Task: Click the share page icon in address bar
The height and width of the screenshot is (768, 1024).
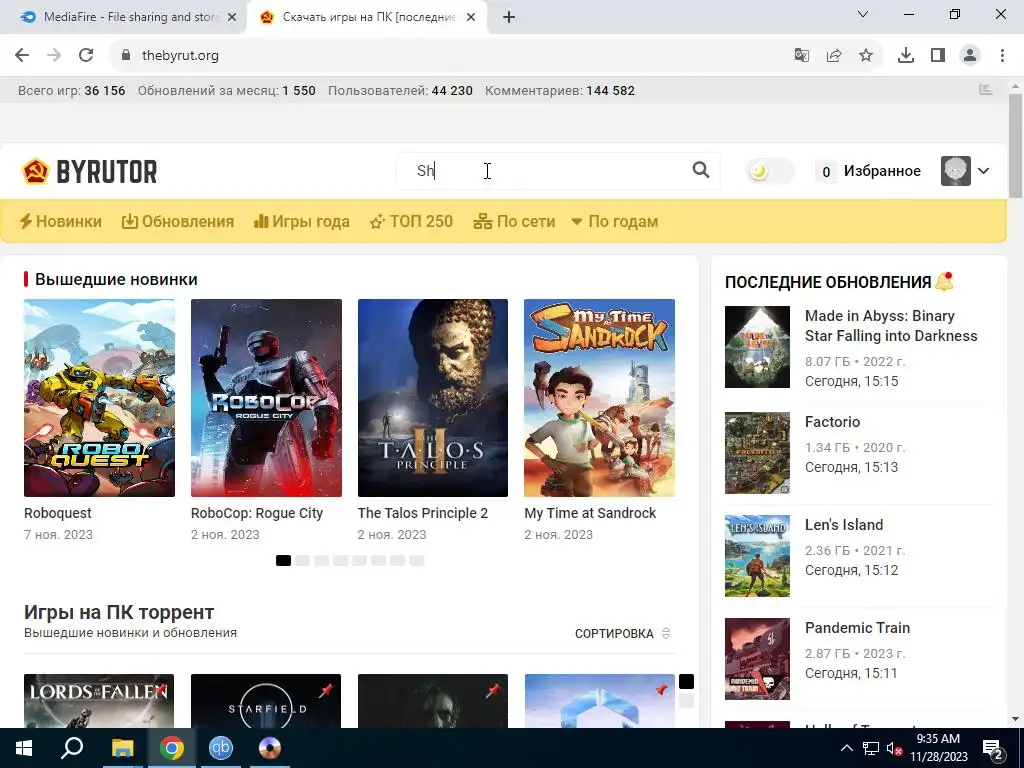Action: pos(834,56)
